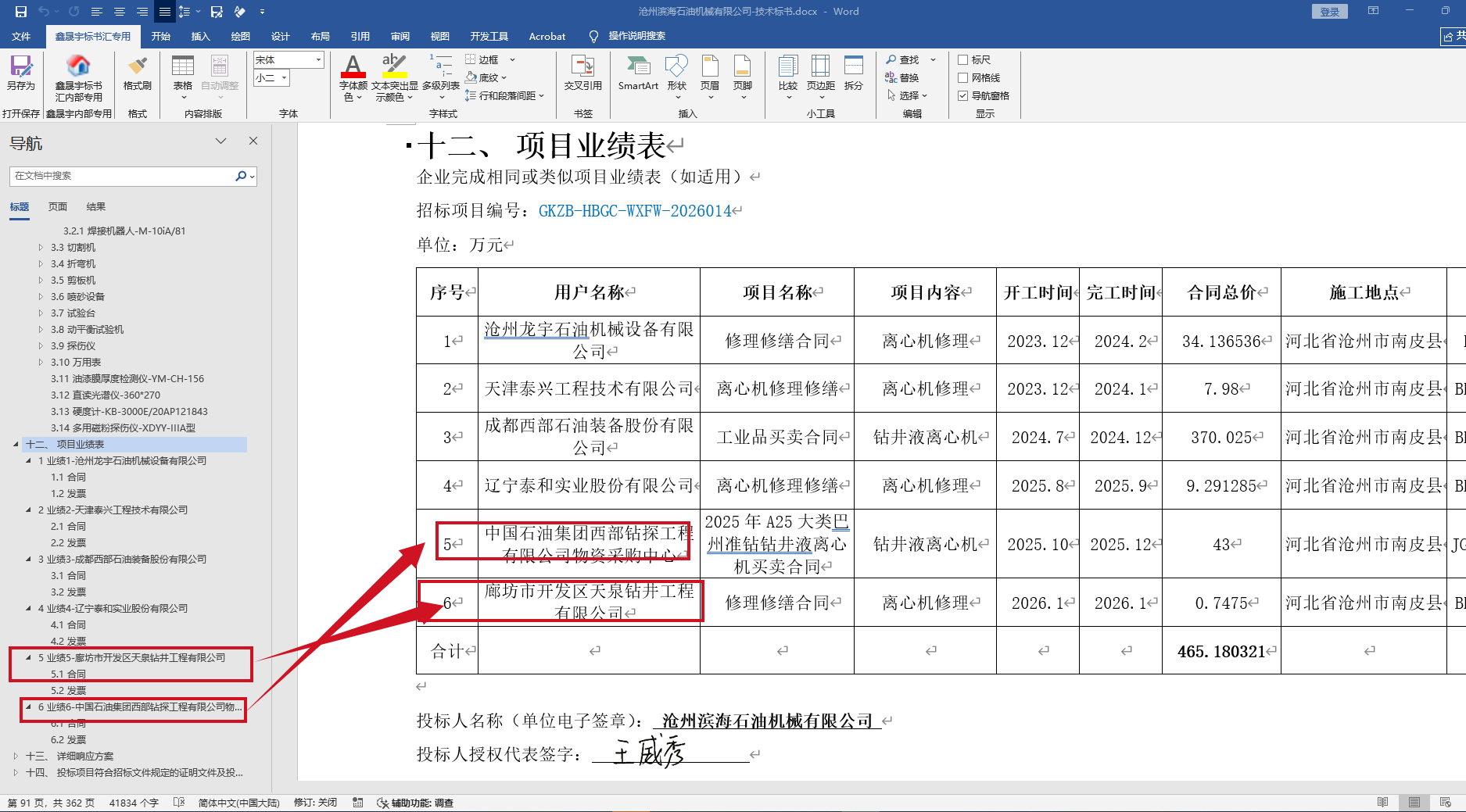The image size is (1466, 812).
Task: Click the 底纹 shading button
Action: (486, 77)
